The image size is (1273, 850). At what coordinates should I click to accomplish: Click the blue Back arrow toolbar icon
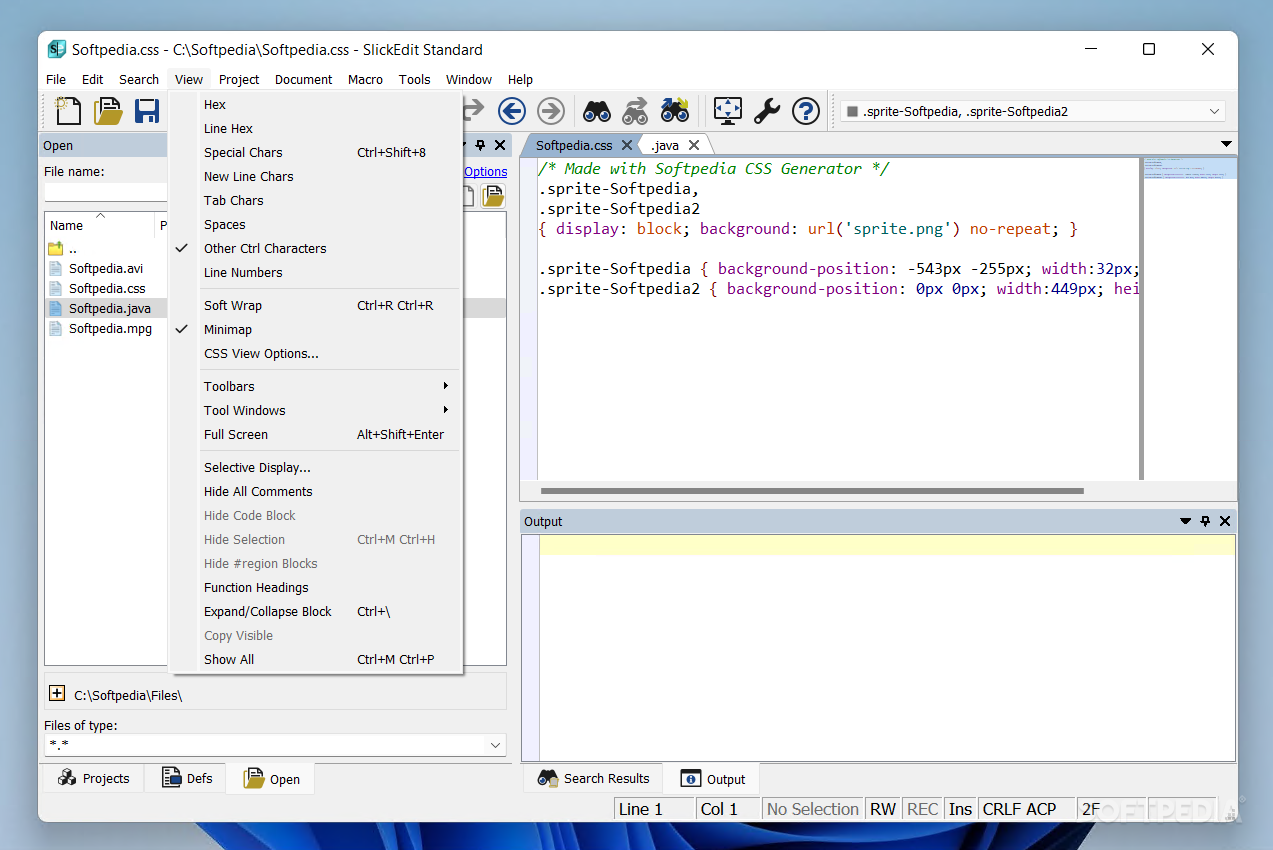[x=512, y=110]
